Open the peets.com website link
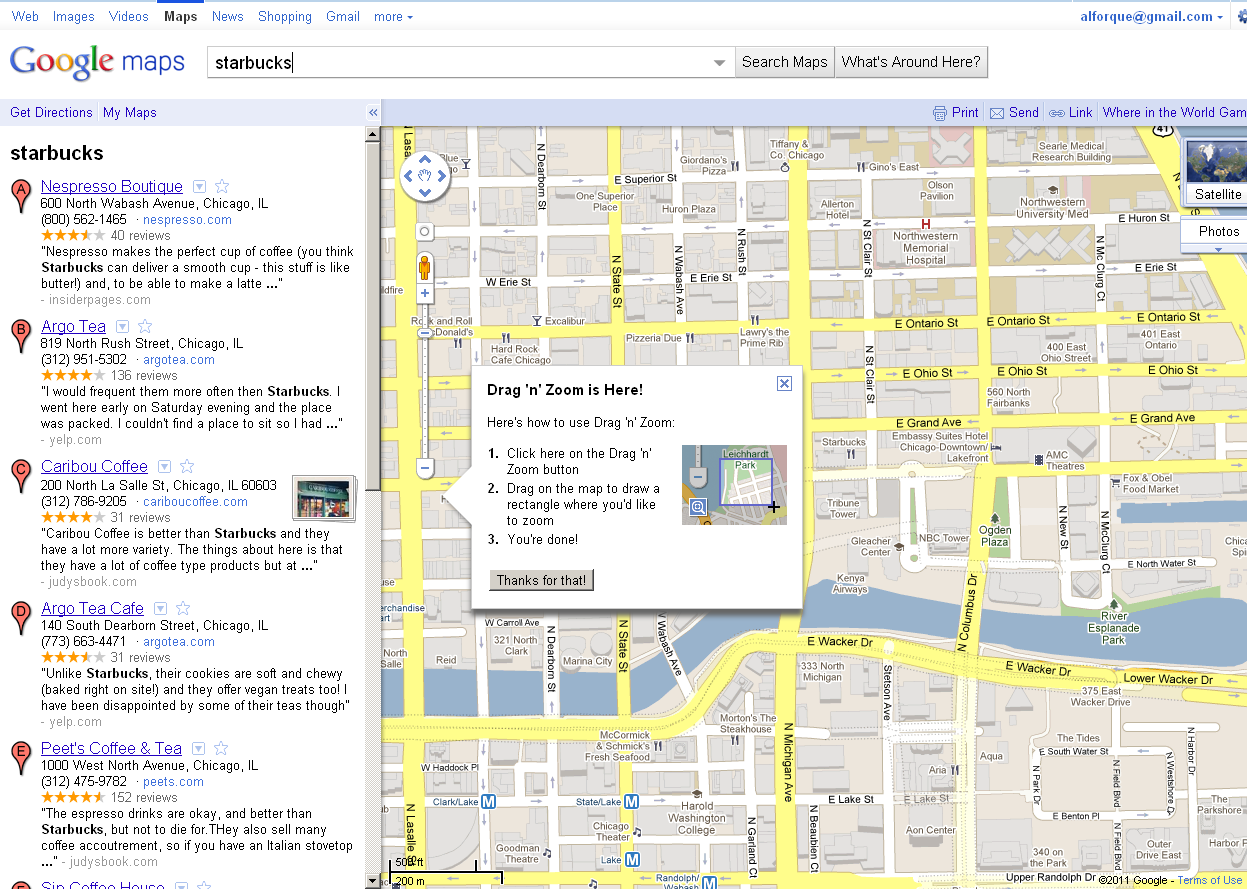 (173, 782)
